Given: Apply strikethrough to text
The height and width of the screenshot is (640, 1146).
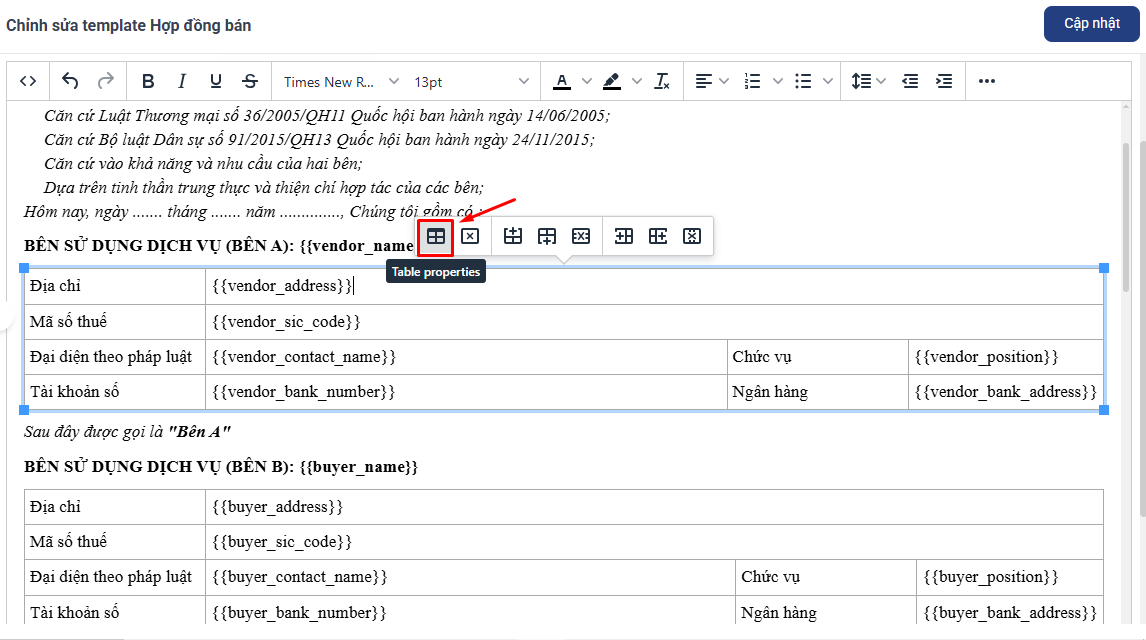Looking at the screenshot, I should (x=250, y=81).
